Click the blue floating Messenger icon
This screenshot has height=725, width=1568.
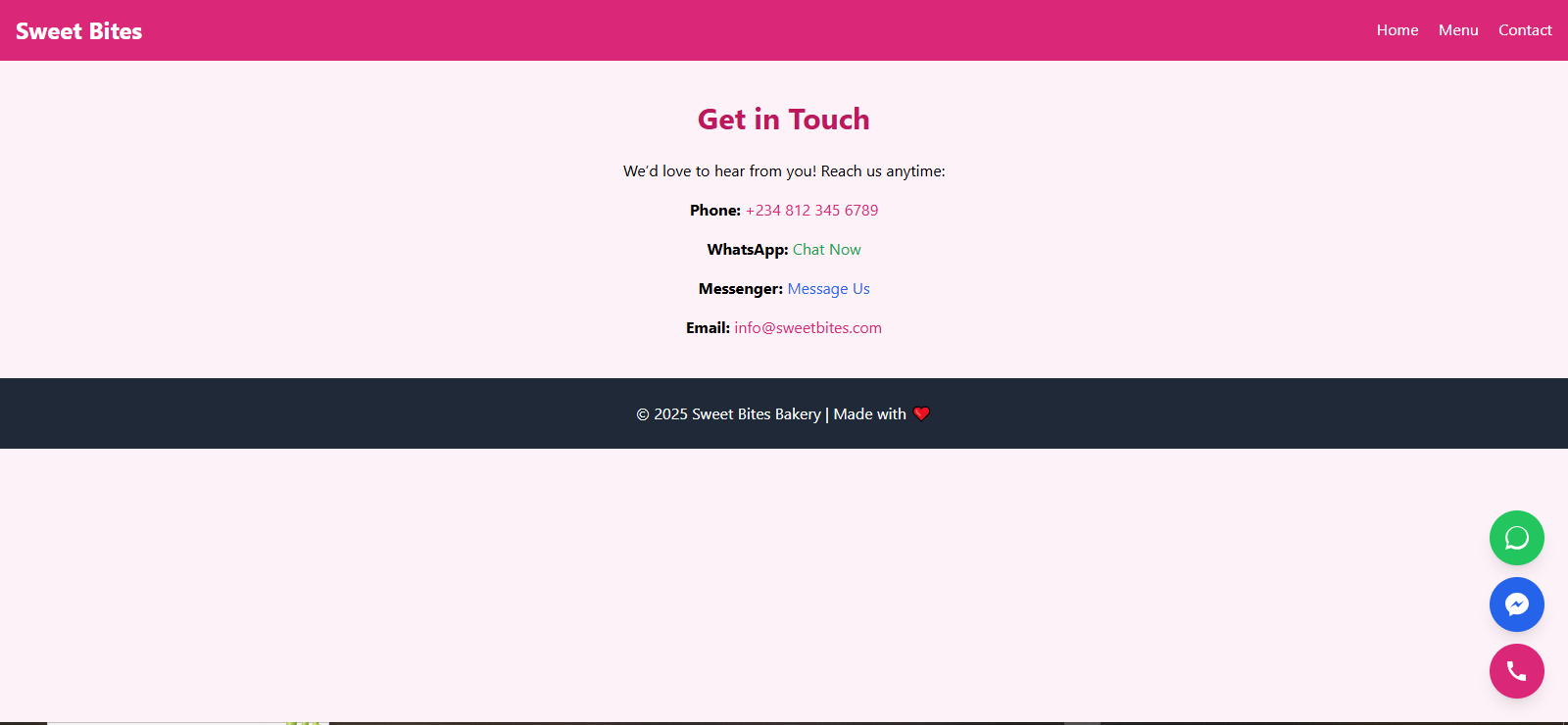1516,604
